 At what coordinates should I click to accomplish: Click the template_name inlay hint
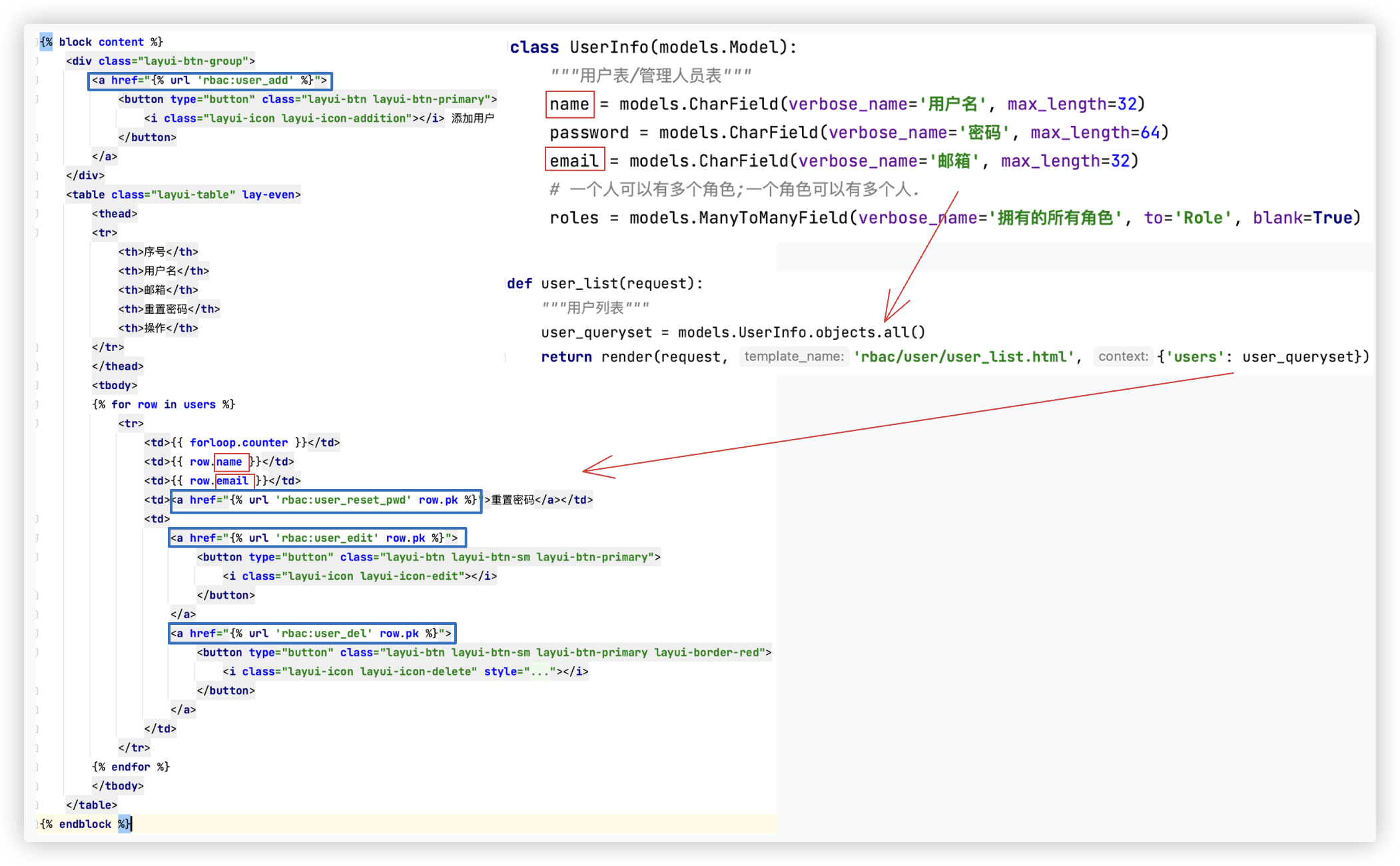(x=793, y=356)
